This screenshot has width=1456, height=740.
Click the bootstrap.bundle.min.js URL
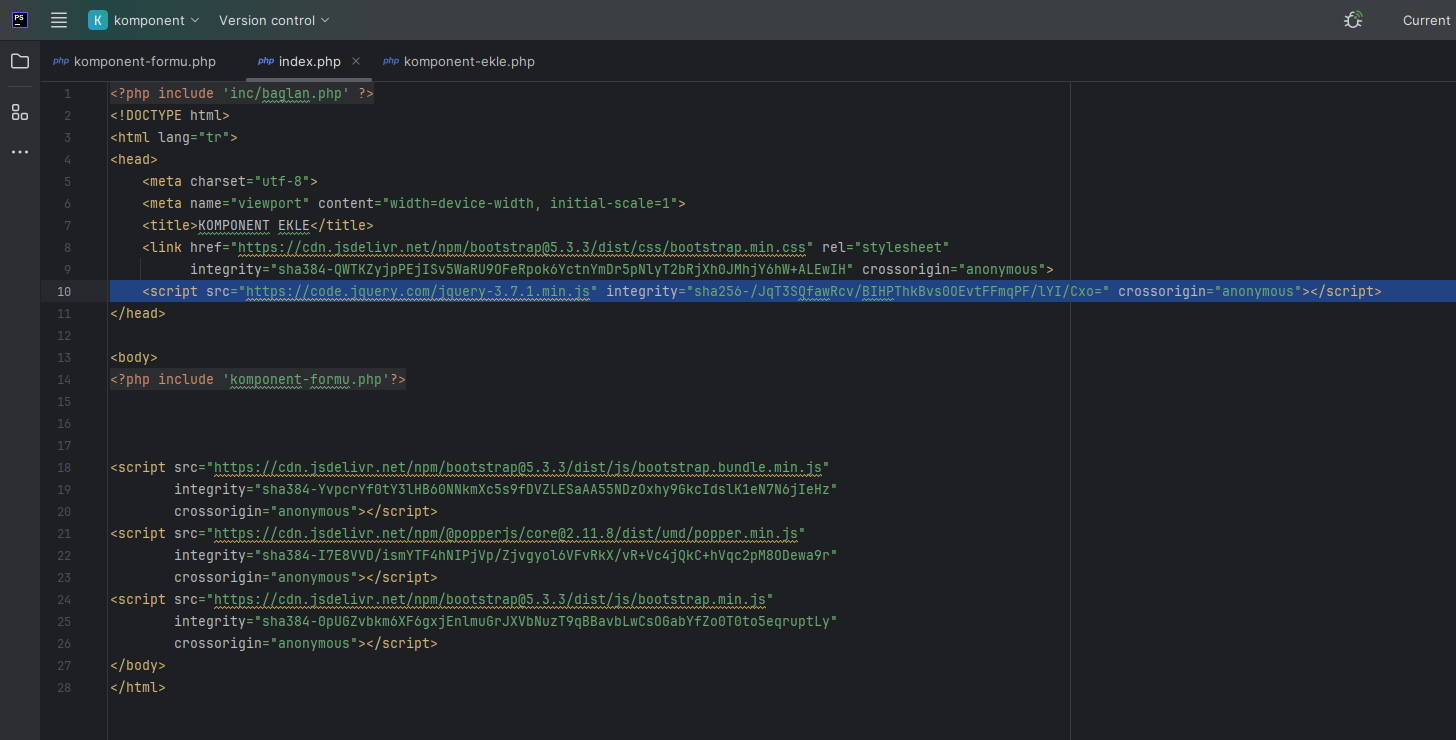click(x=518, y=467)
